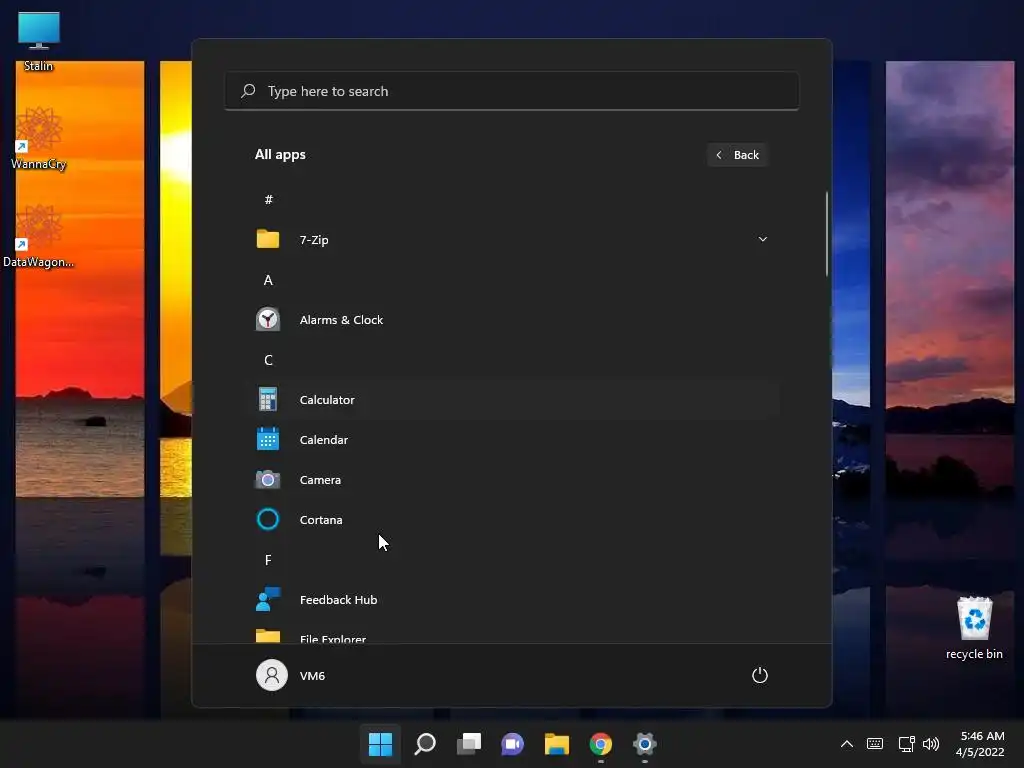Click the All apps heading text

tap(280, 155)
